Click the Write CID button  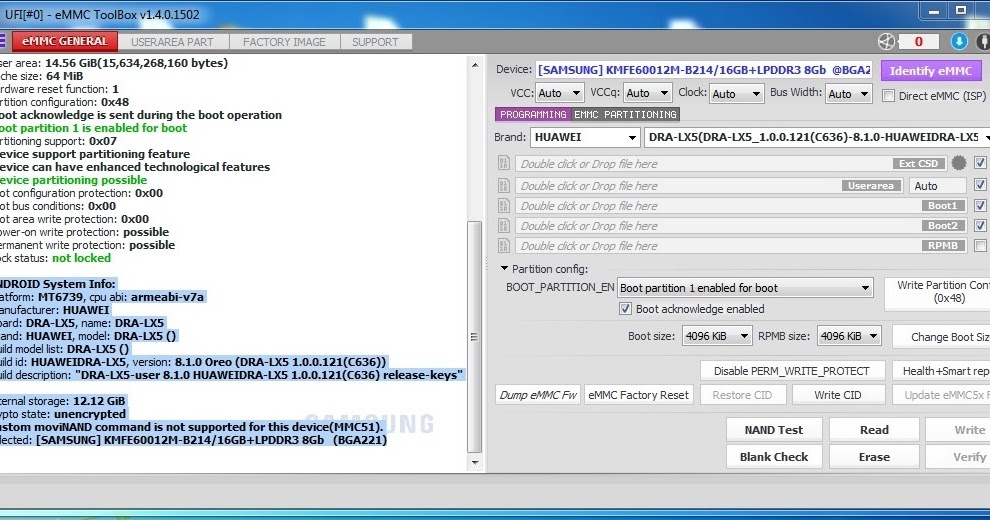click(837, 395)
